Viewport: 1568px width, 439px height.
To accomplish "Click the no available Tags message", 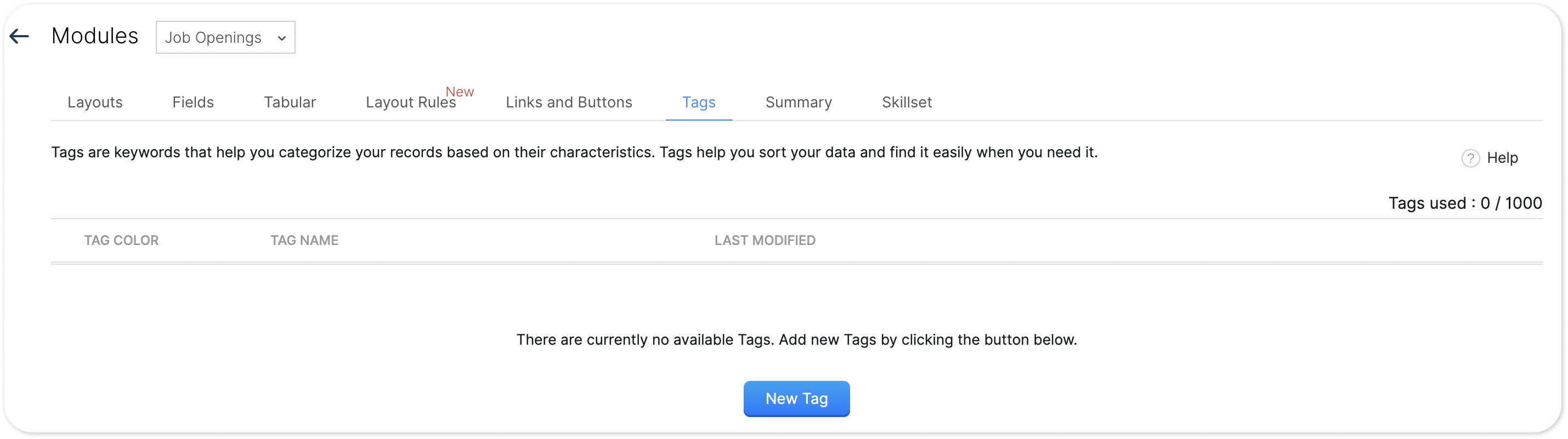I will tap(796, 339).
